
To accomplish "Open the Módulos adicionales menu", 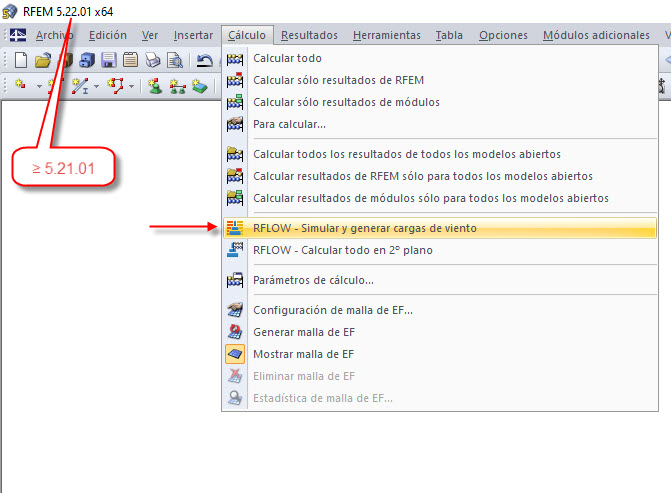I will click(596, 35).
